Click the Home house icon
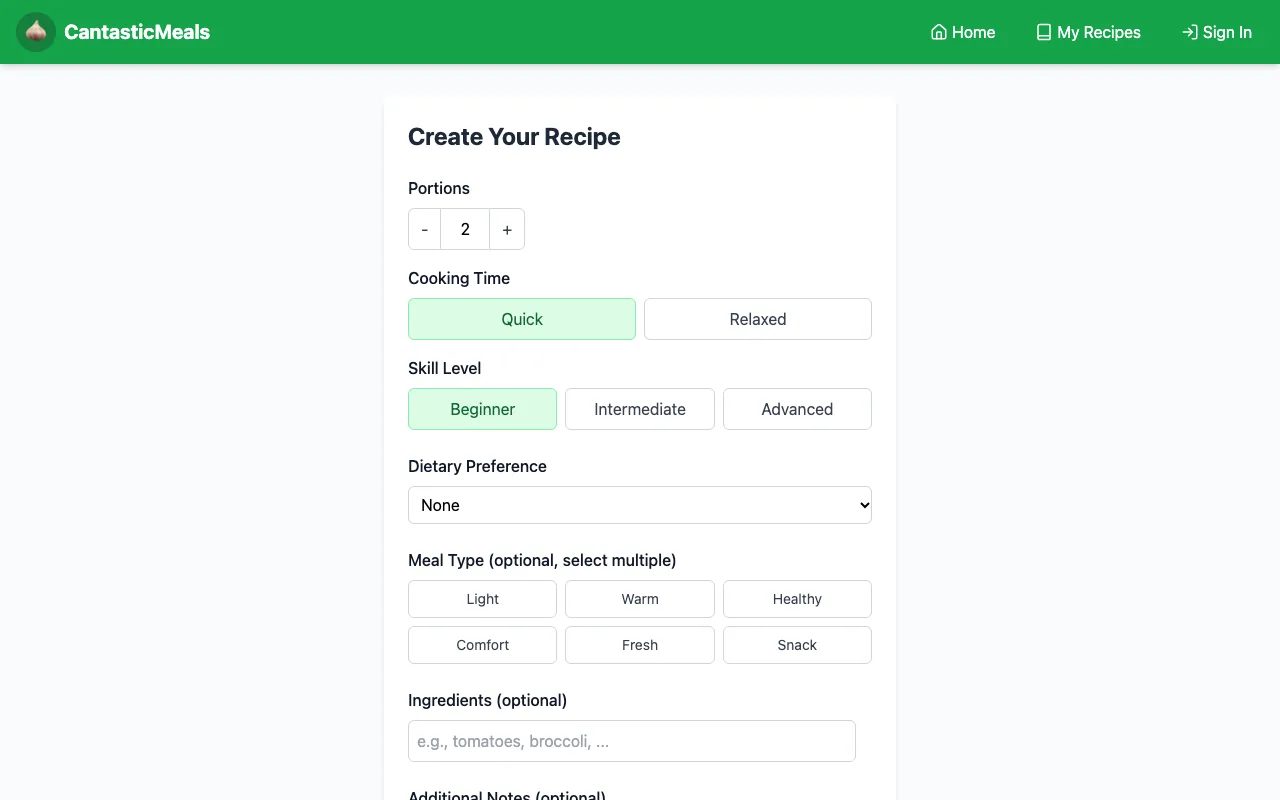1280x800 pixels. click(x=939, y=32)
